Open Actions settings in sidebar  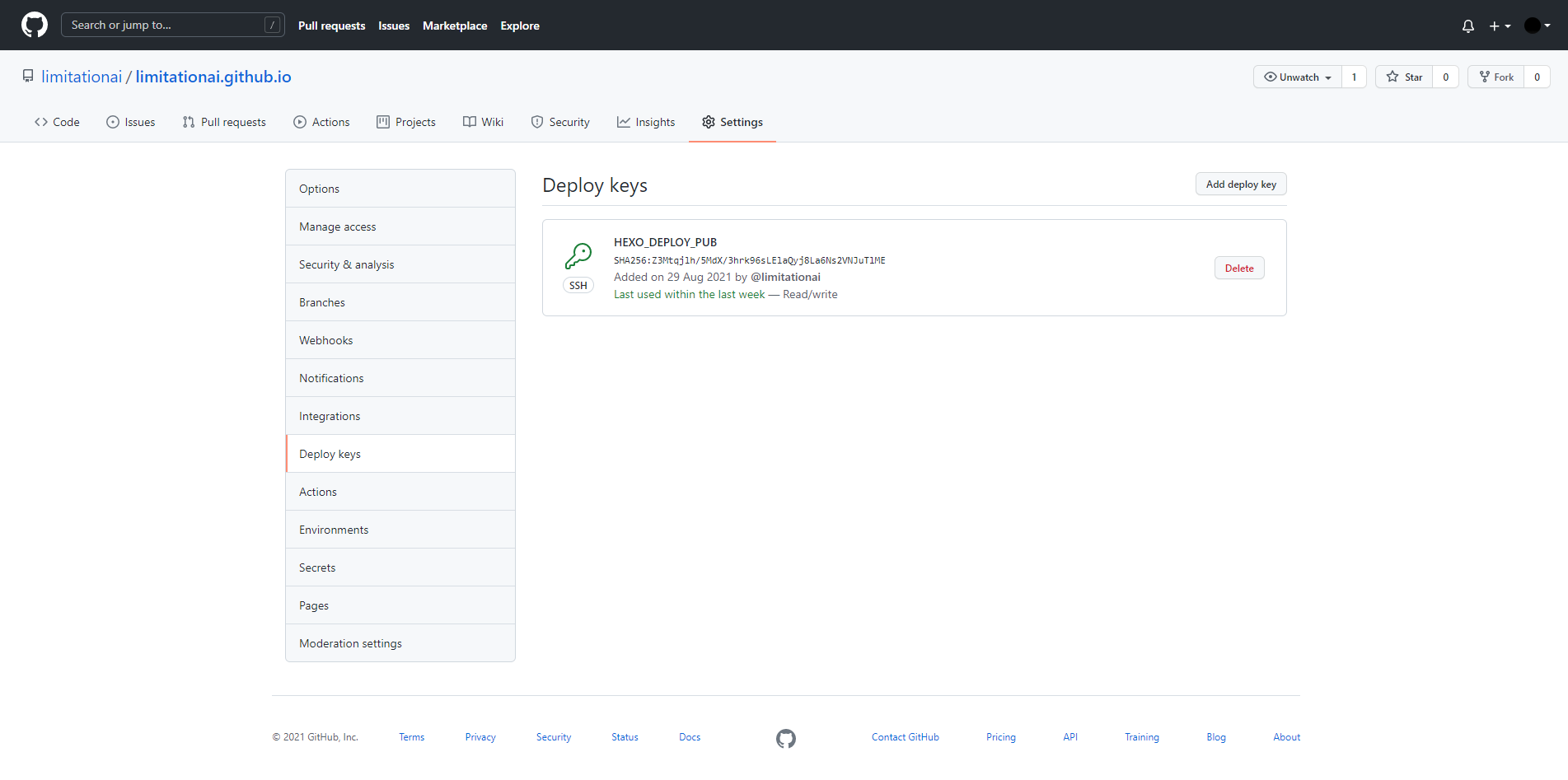point(400,492)
